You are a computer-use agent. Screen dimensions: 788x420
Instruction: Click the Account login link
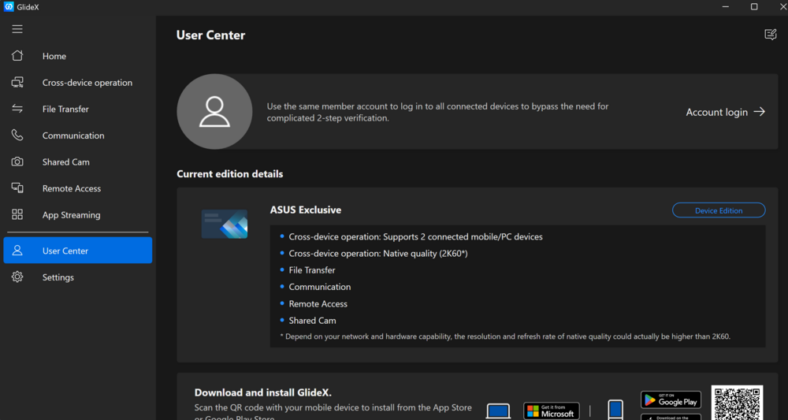coord(725,112)
